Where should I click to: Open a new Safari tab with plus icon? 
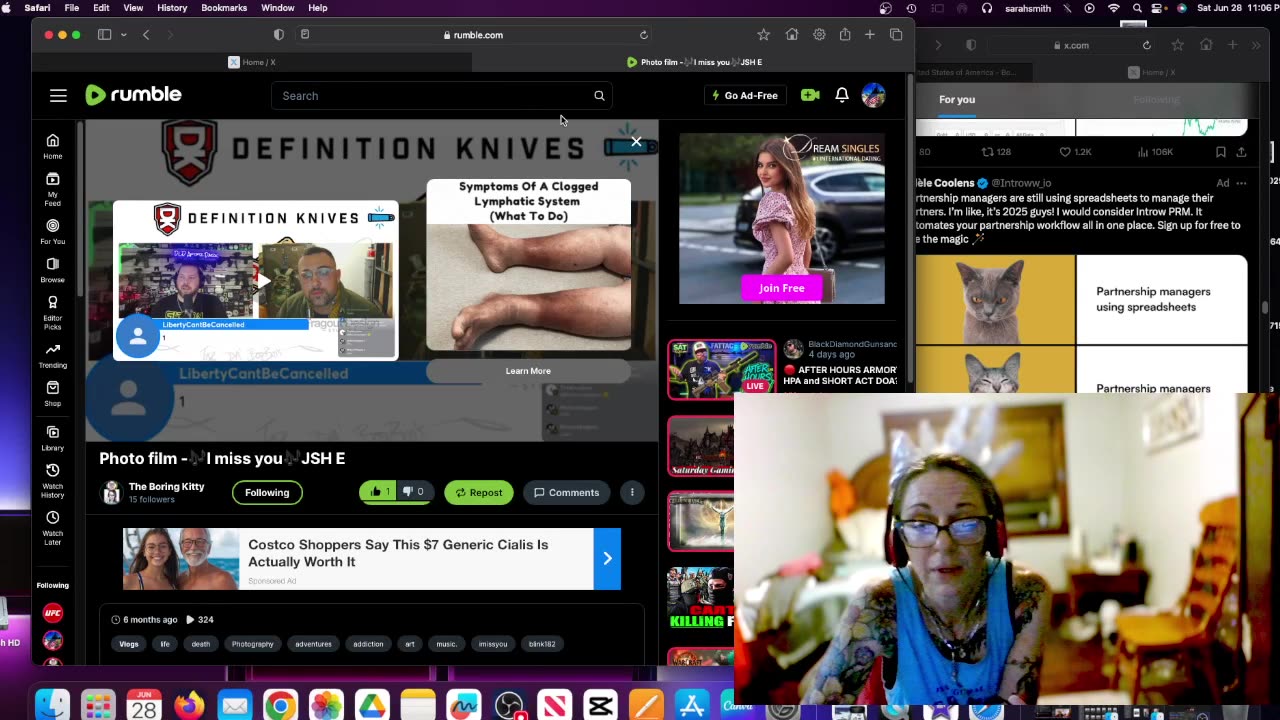870,34
